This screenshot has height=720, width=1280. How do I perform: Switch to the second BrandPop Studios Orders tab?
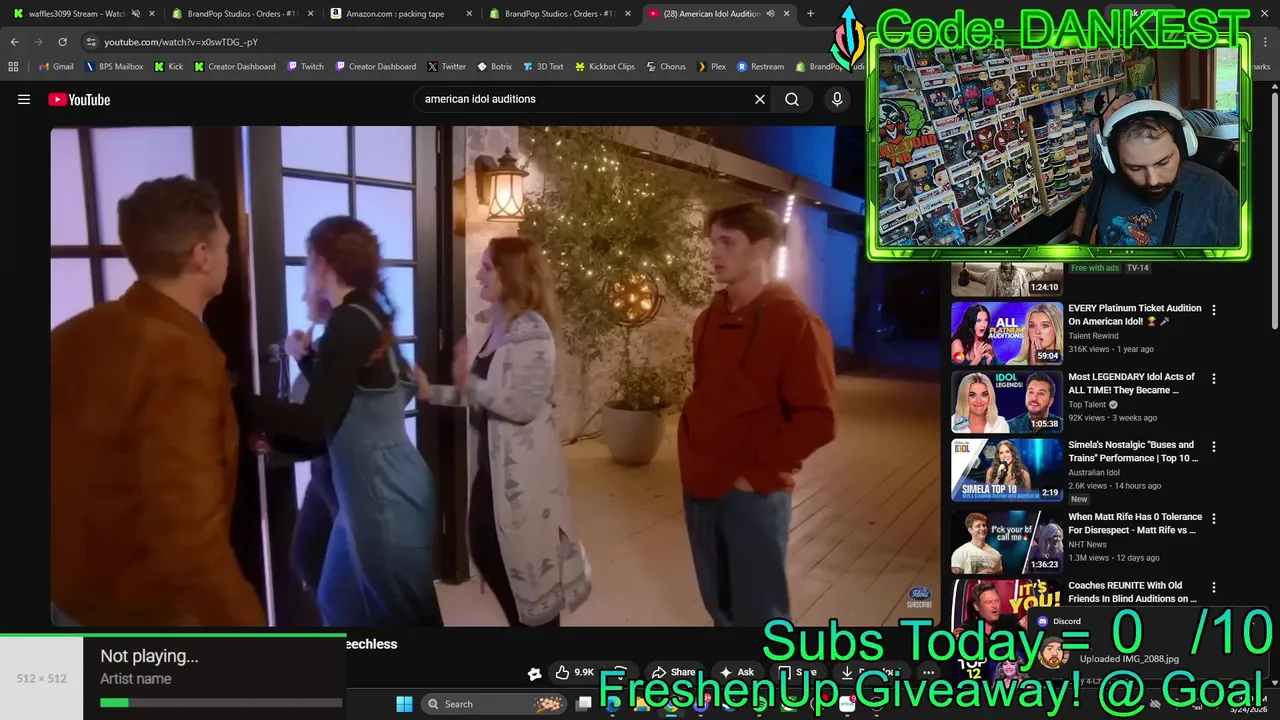pyautogui.click(x=558, y=14)
